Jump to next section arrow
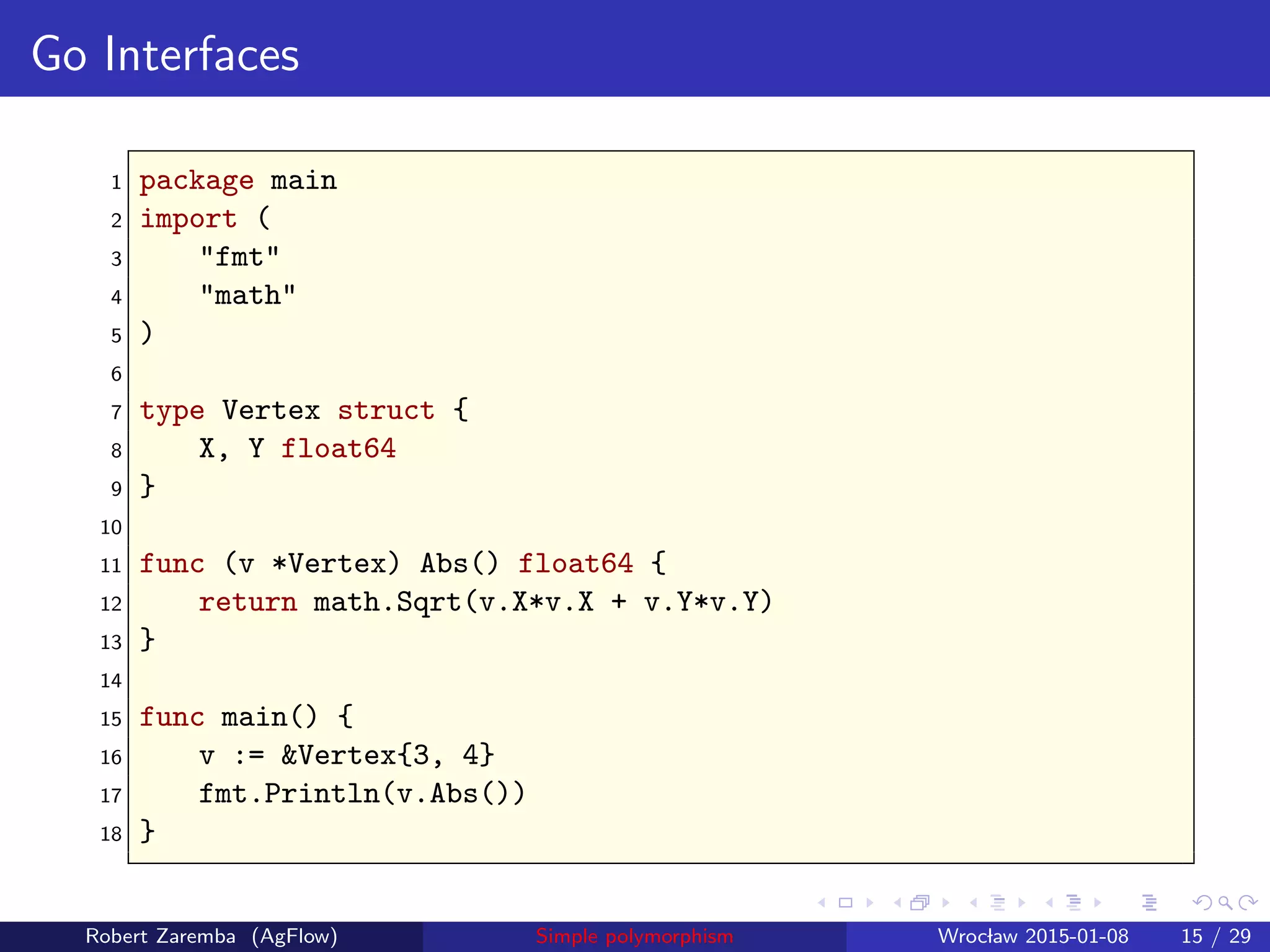 (1098, 903)
